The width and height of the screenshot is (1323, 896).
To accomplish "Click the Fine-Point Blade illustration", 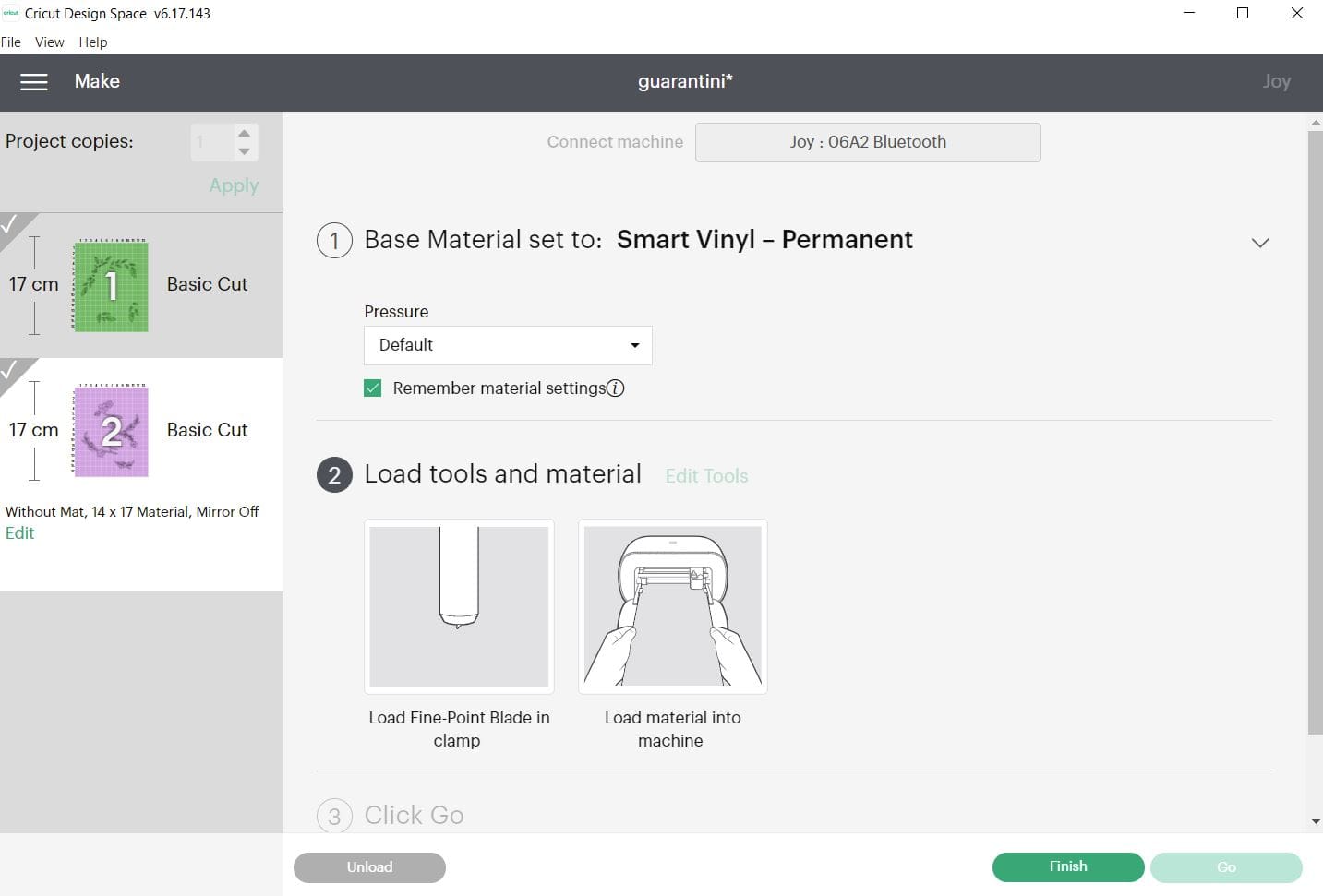I will coord(459,606).
